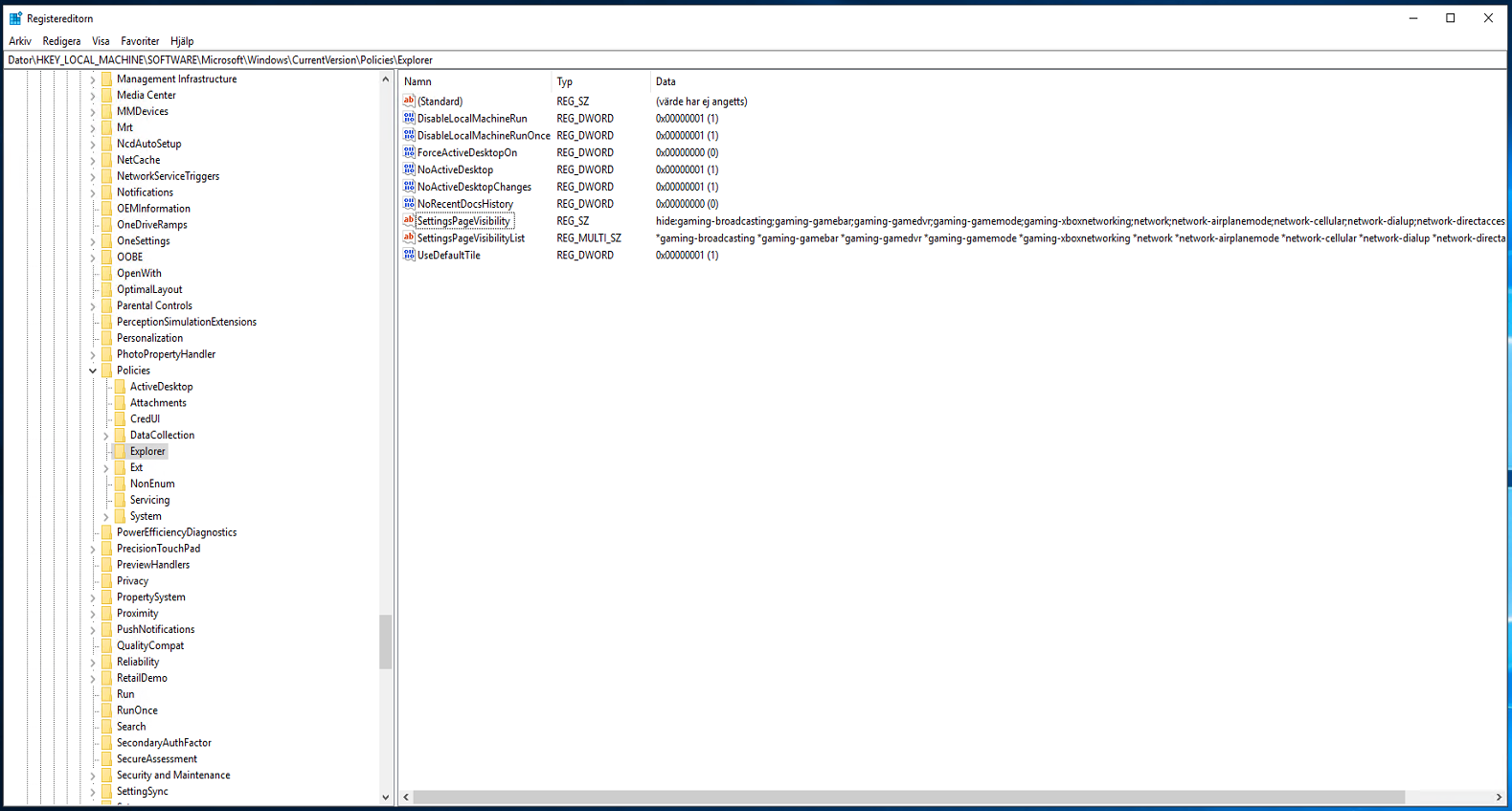
Task: Click the NoRecentDocsHistory value icon
Action: [x=409, y=204]
